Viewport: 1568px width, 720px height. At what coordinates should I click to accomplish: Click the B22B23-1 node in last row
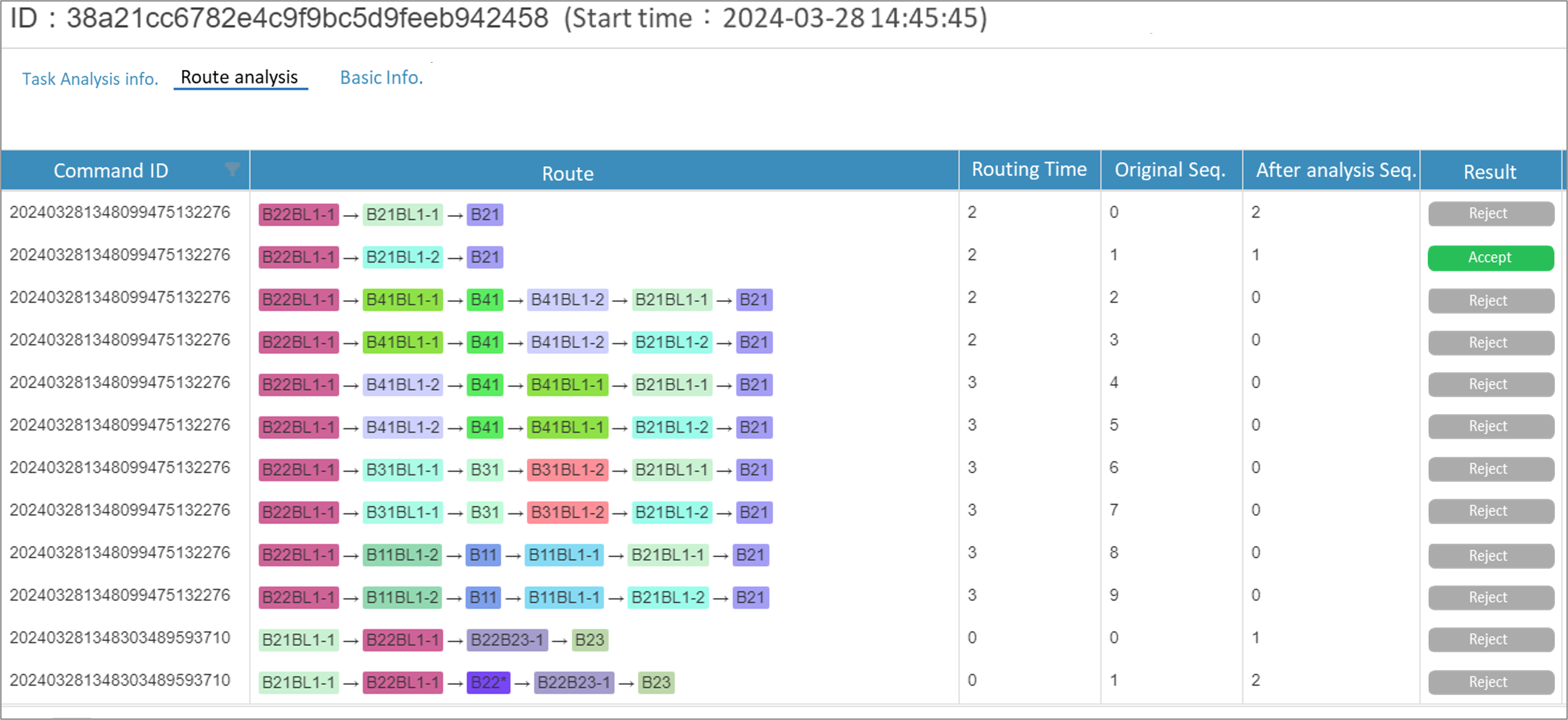click(573, 682)
